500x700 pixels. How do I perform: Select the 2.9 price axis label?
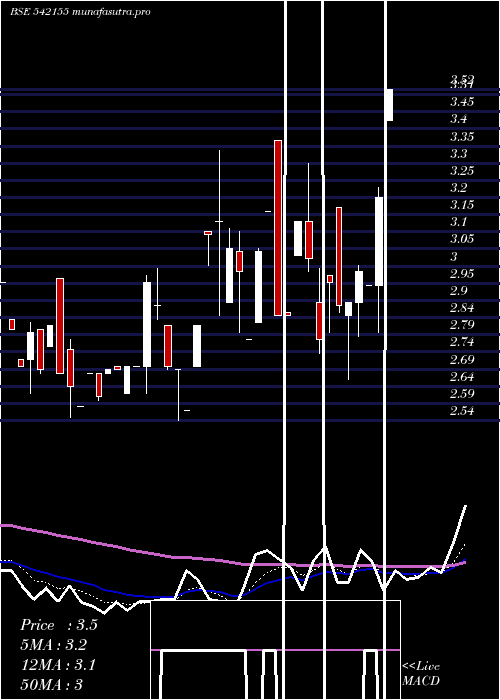[x=459, y=291]
